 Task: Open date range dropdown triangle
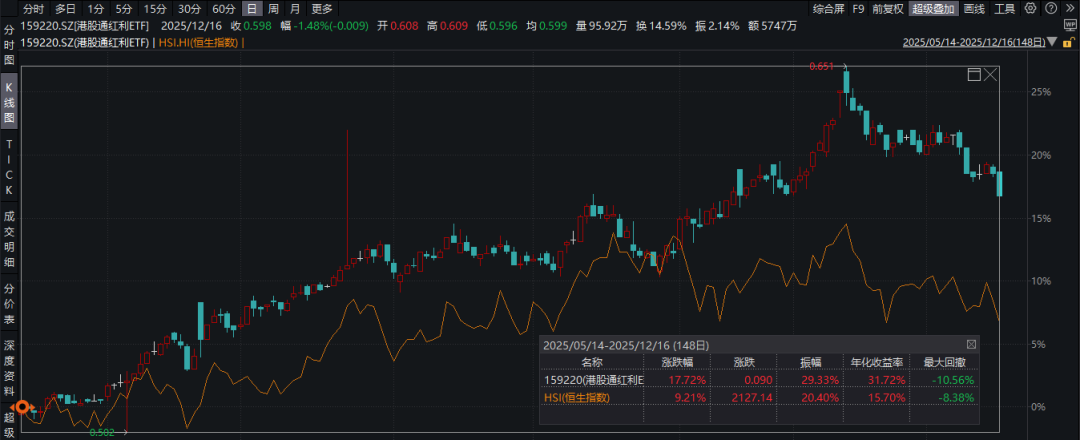click(1052, 42)
